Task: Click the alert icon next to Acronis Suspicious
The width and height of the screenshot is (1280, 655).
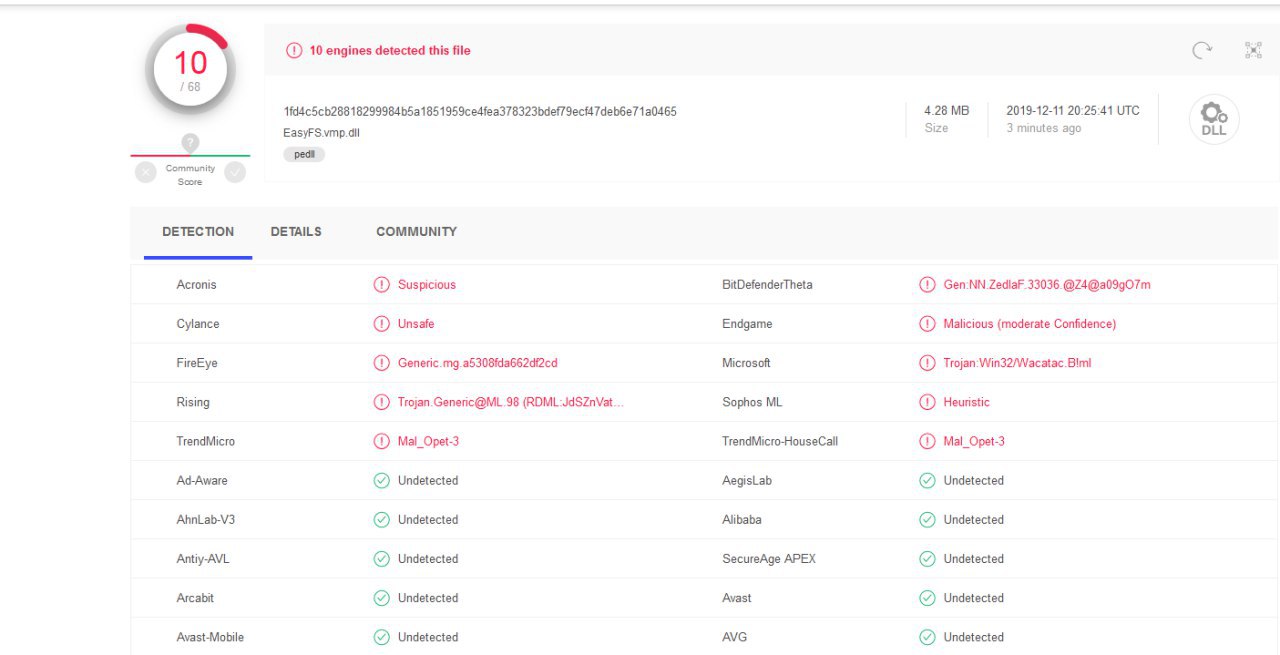Action: point(381,285)
